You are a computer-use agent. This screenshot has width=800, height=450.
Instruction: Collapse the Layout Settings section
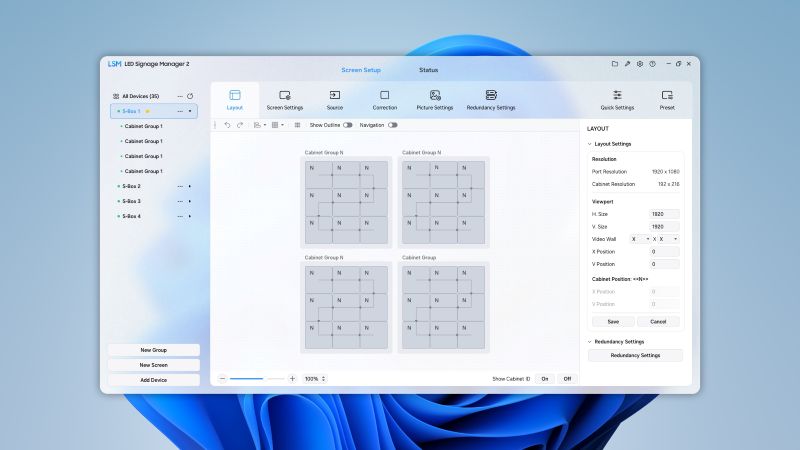(590, 144)
